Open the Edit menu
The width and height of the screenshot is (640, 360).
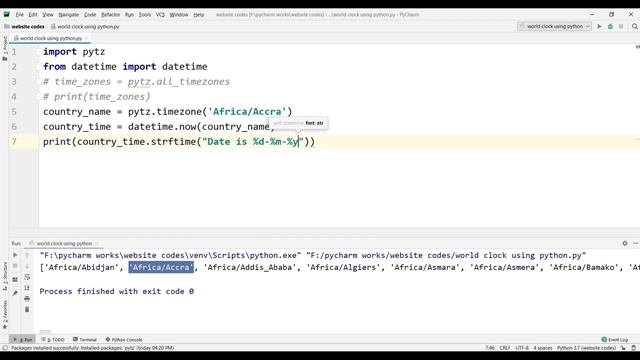(x=33, y=15)
